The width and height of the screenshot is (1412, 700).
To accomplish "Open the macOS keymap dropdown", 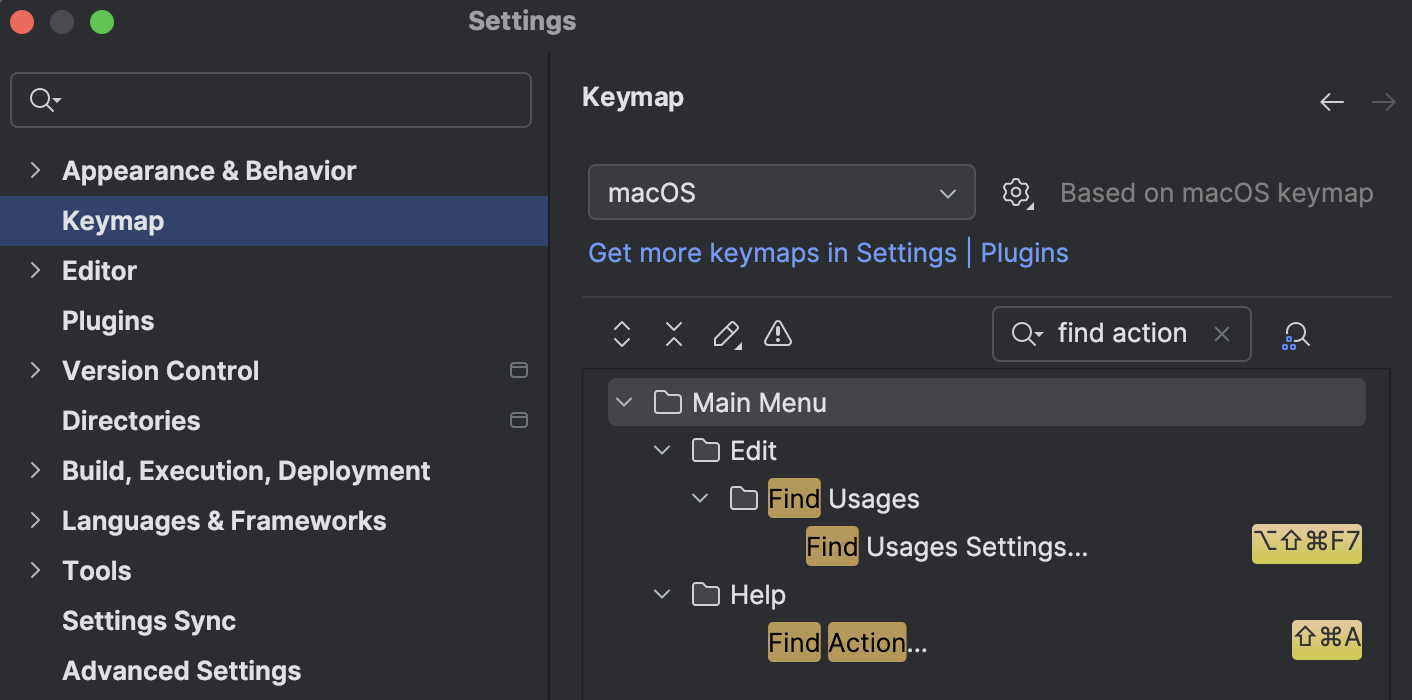I will pyautogui.click(x=781, y=192).
